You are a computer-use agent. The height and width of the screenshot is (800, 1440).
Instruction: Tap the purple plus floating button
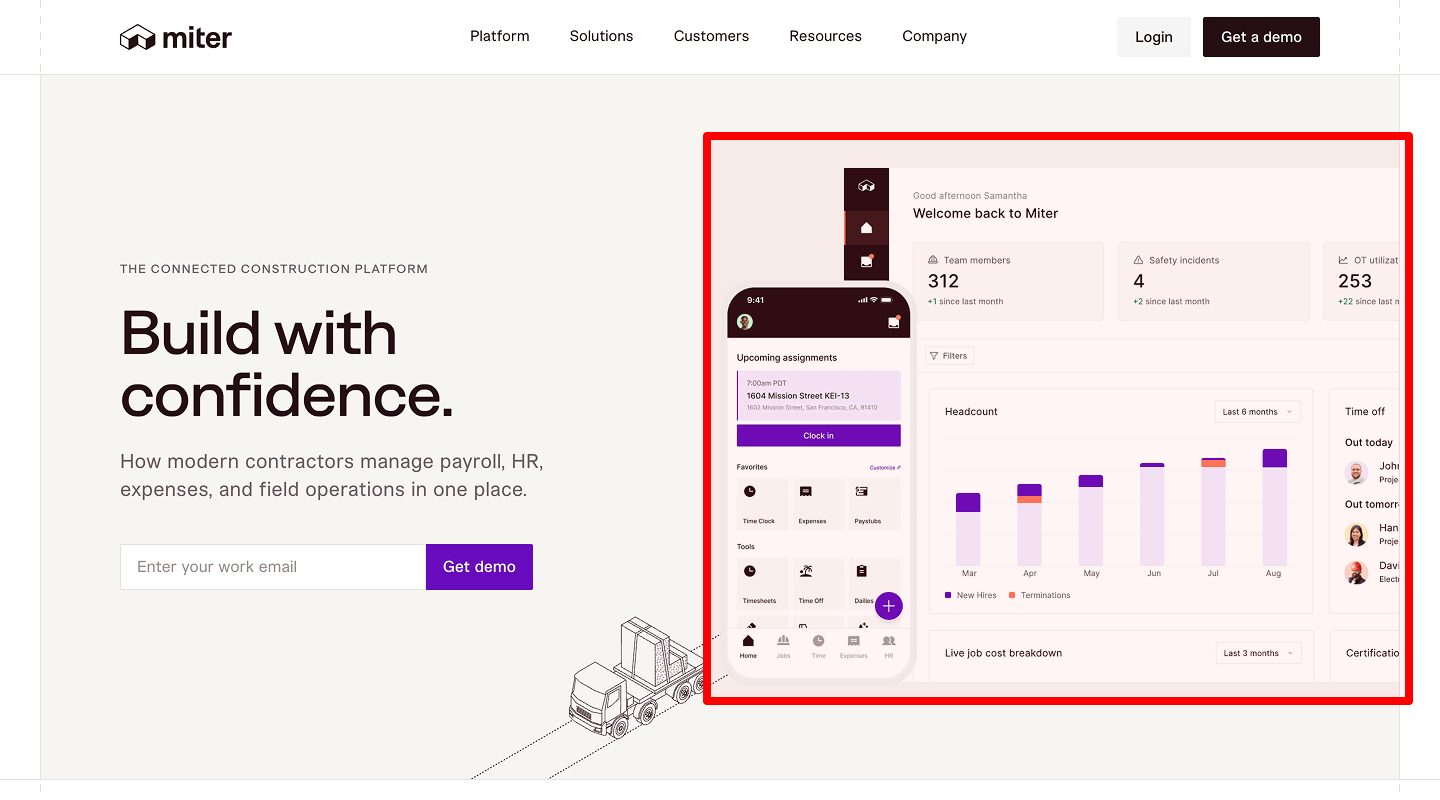[888, 606]
